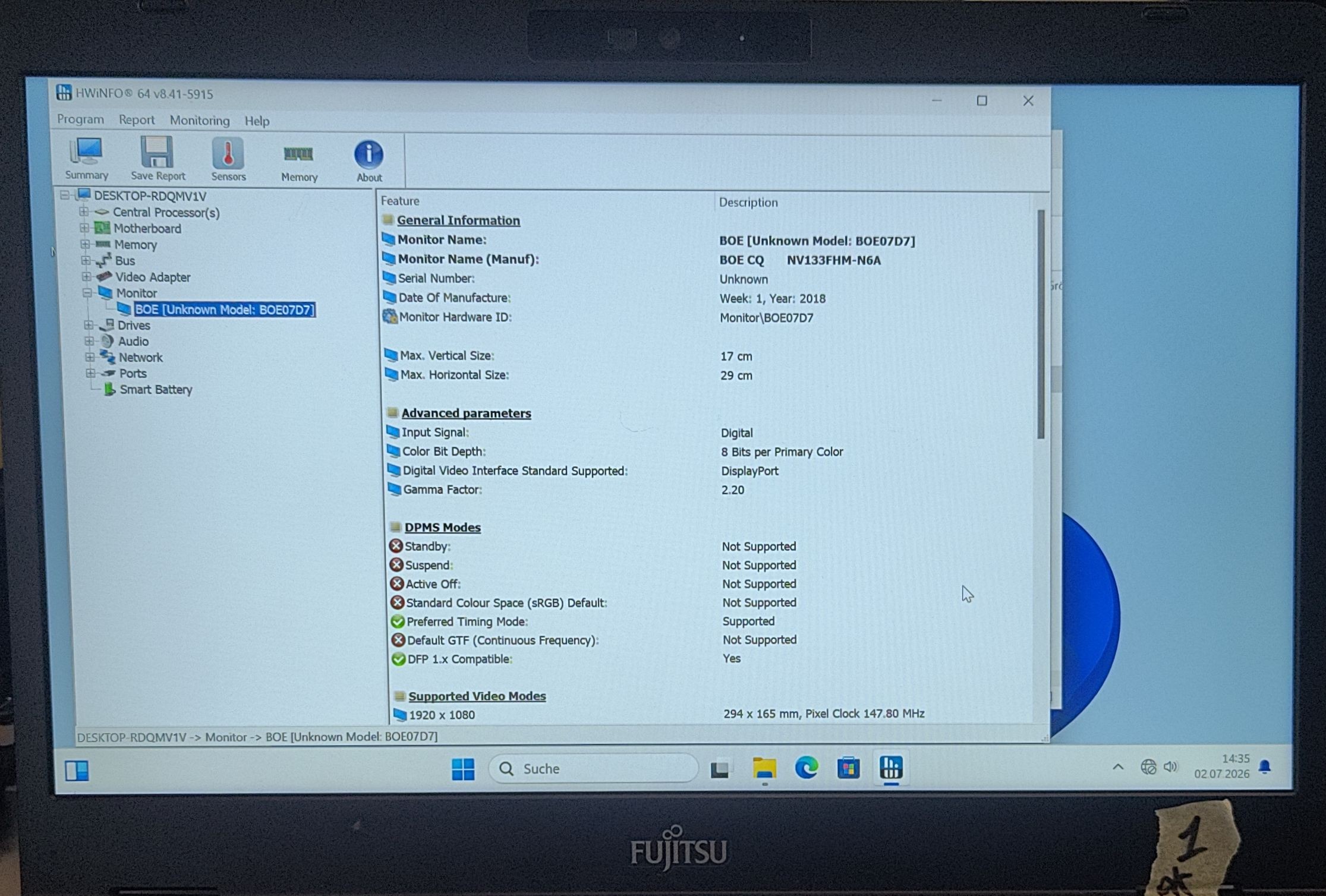Click the Advanced parameters section heading
1326x896 pixels.
(x=466, y=413)
